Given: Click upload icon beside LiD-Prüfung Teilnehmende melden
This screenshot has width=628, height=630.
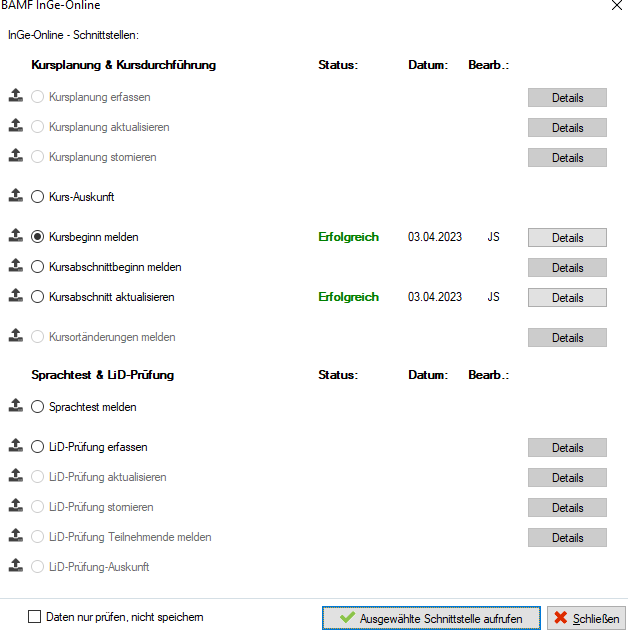Looking at the screenshot, I should pyautogui.click(x=16, y=535).
